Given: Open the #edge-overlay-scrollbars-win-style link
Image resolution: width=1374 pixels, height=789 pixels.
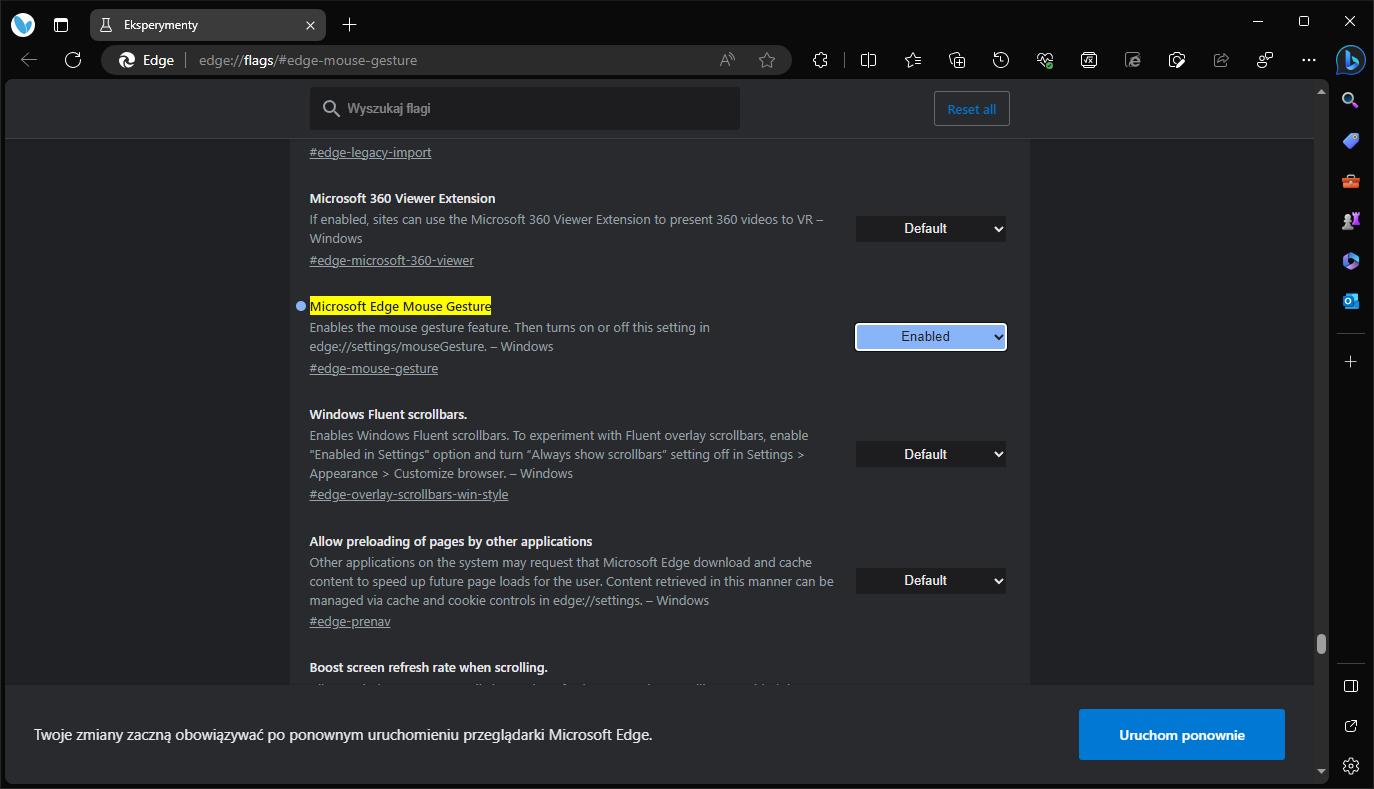Looking at the screenshot, I should [x=409, y=495].
